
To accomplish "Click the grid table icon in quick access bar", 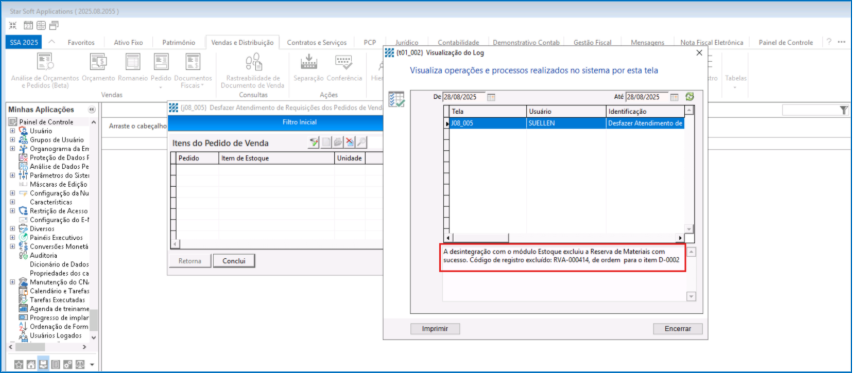I will click(x=41, y=25).
